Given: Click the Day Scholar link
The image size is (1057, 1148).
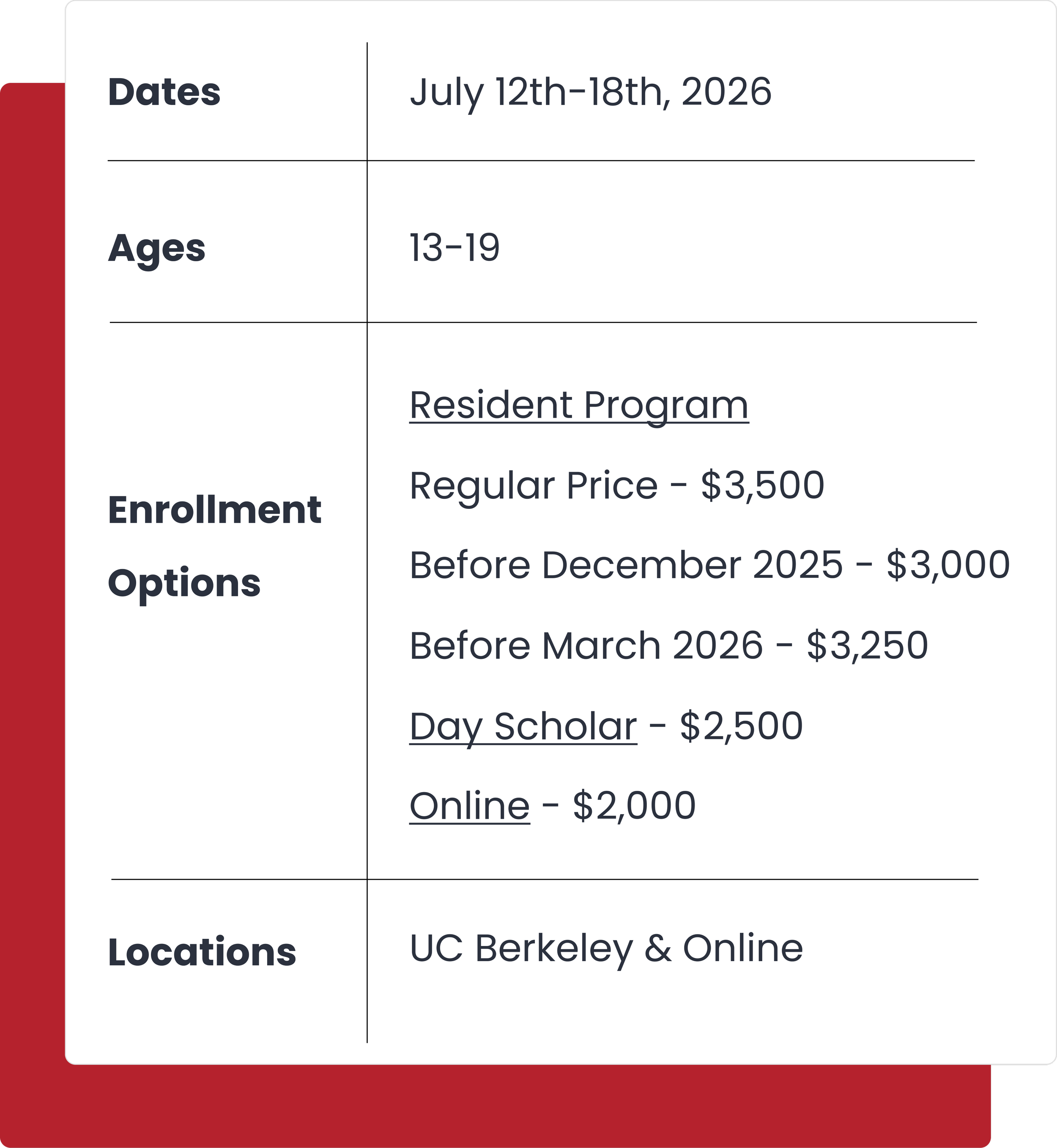Looking at the screenshot, I should (523, 726).
